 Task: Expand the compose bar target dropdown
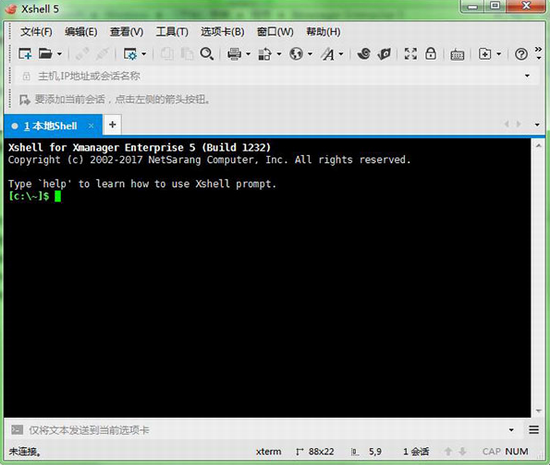point(511,430)
